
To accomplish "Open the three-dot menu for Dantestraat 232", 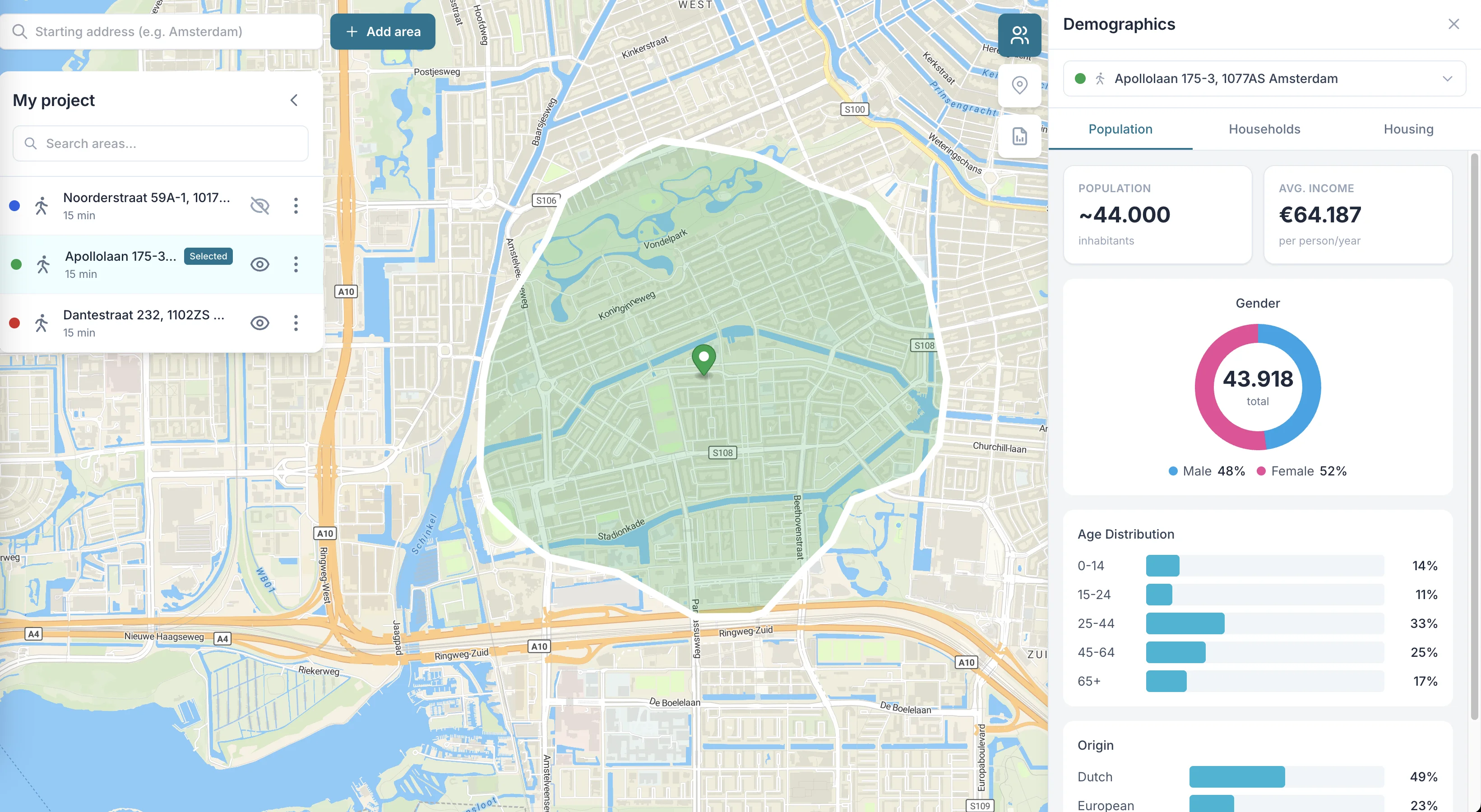I will tap(296, 323).
